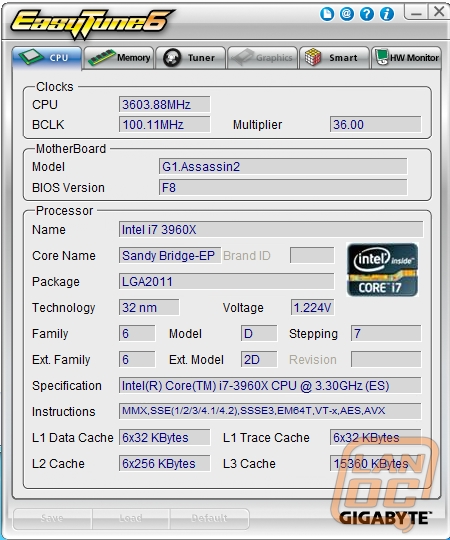Click the L1 Data Cache field 6x32 KBytes
The height and width of the screenshot is (540, 450).
[x=165, y=437]
